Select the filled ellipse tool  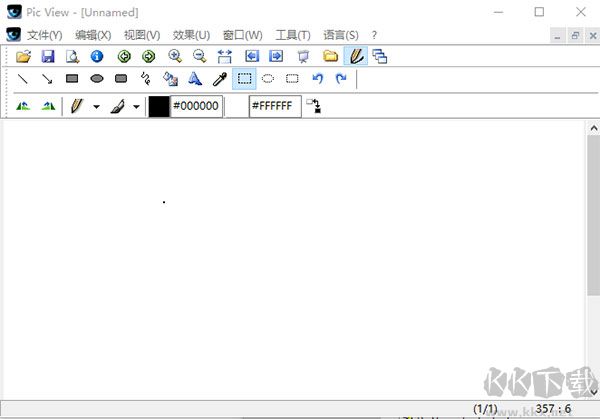pos(97,79)
